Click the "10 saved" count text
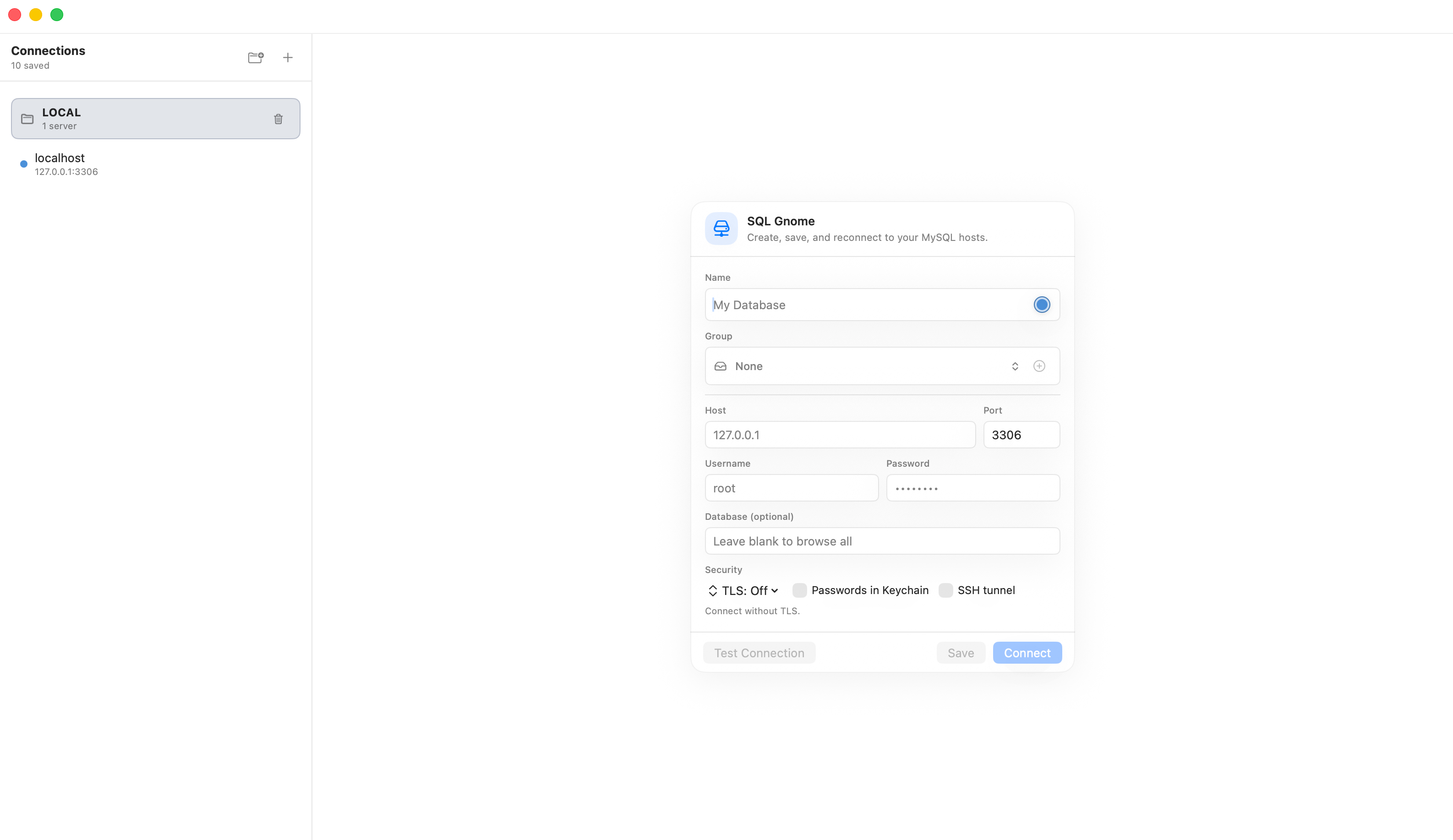This screenshot has height=840, width=1453. [30, 65]
